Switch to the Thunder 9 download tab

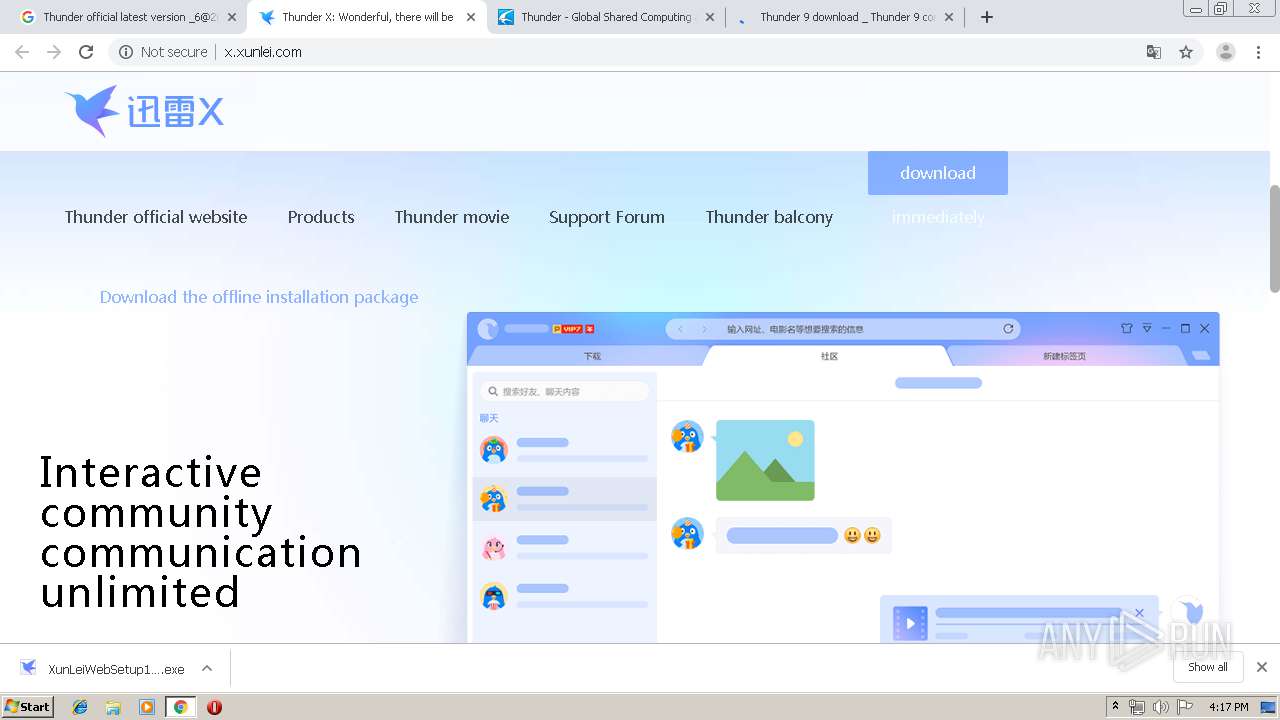click(x=845, y=17)
